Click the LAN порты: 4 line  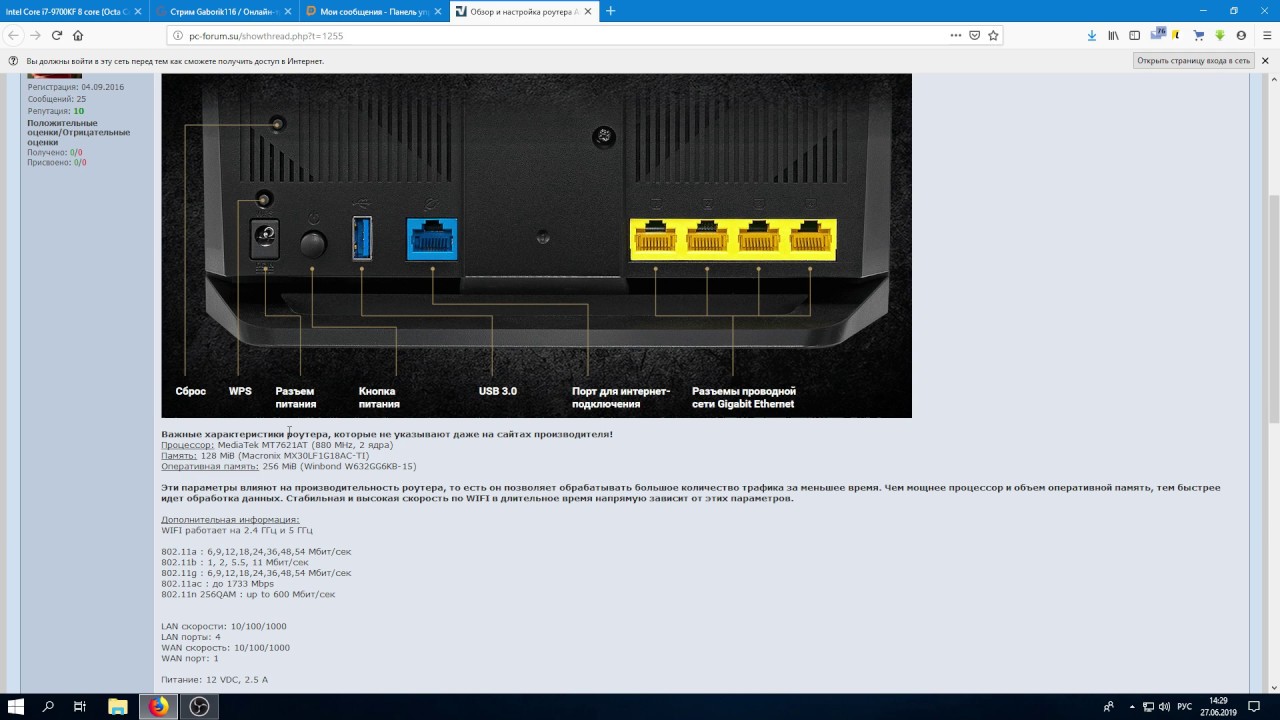191,637
